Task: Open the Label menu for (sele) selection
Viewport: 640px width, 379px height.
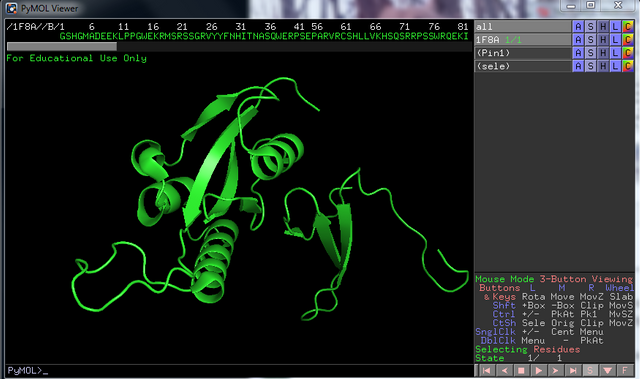Action: (x=615, y=66)
